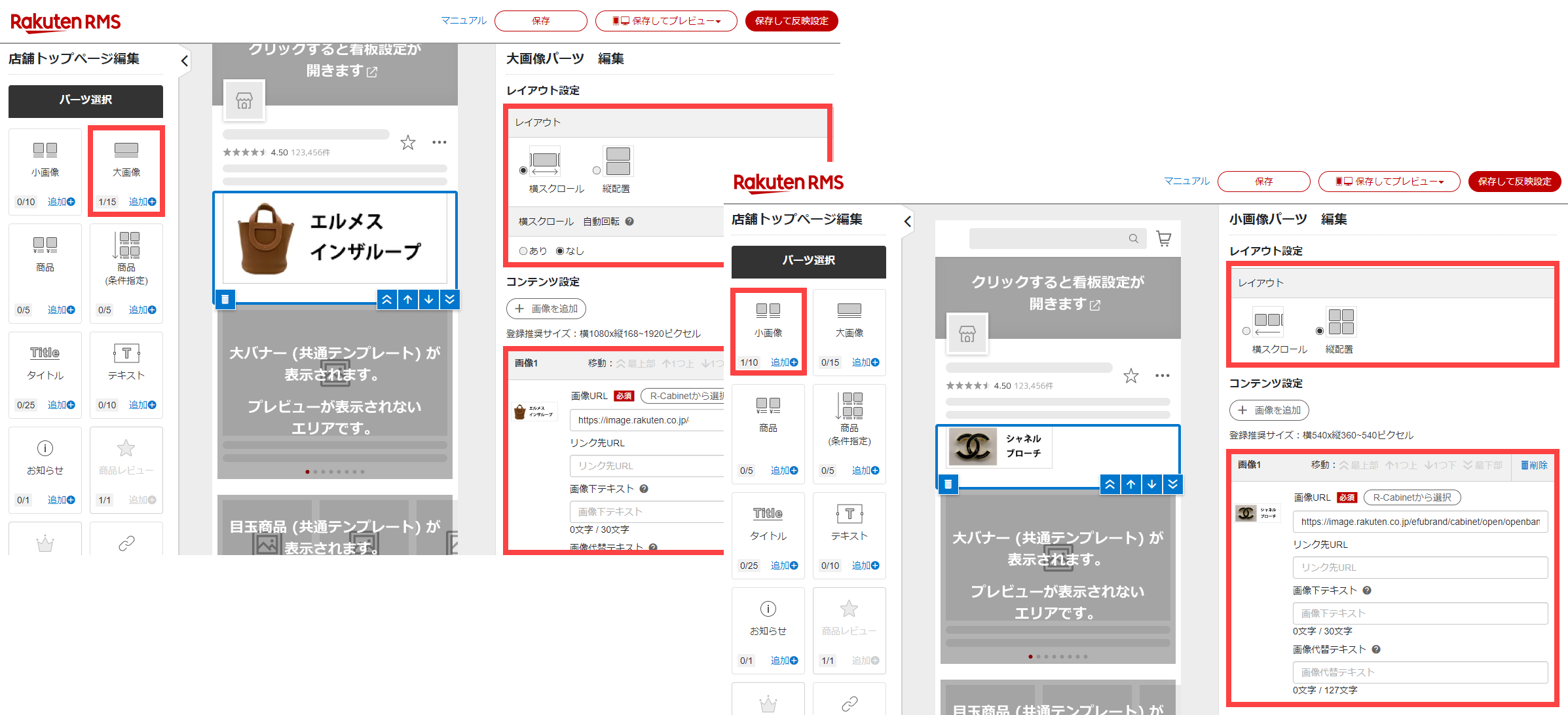Click image URL field in right window
1568x715 pixels.
(x=1421, y=522)
